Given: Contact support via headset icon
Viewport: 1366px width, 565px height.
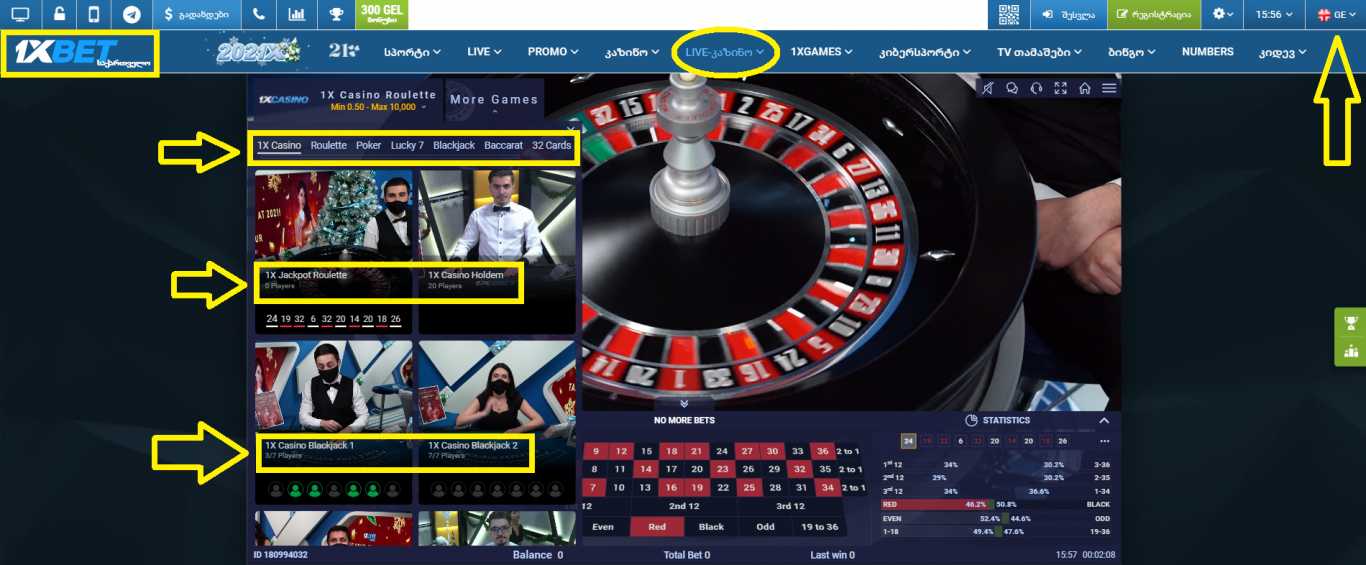Looking at the screenshot, I should [x=1036, y=88].
